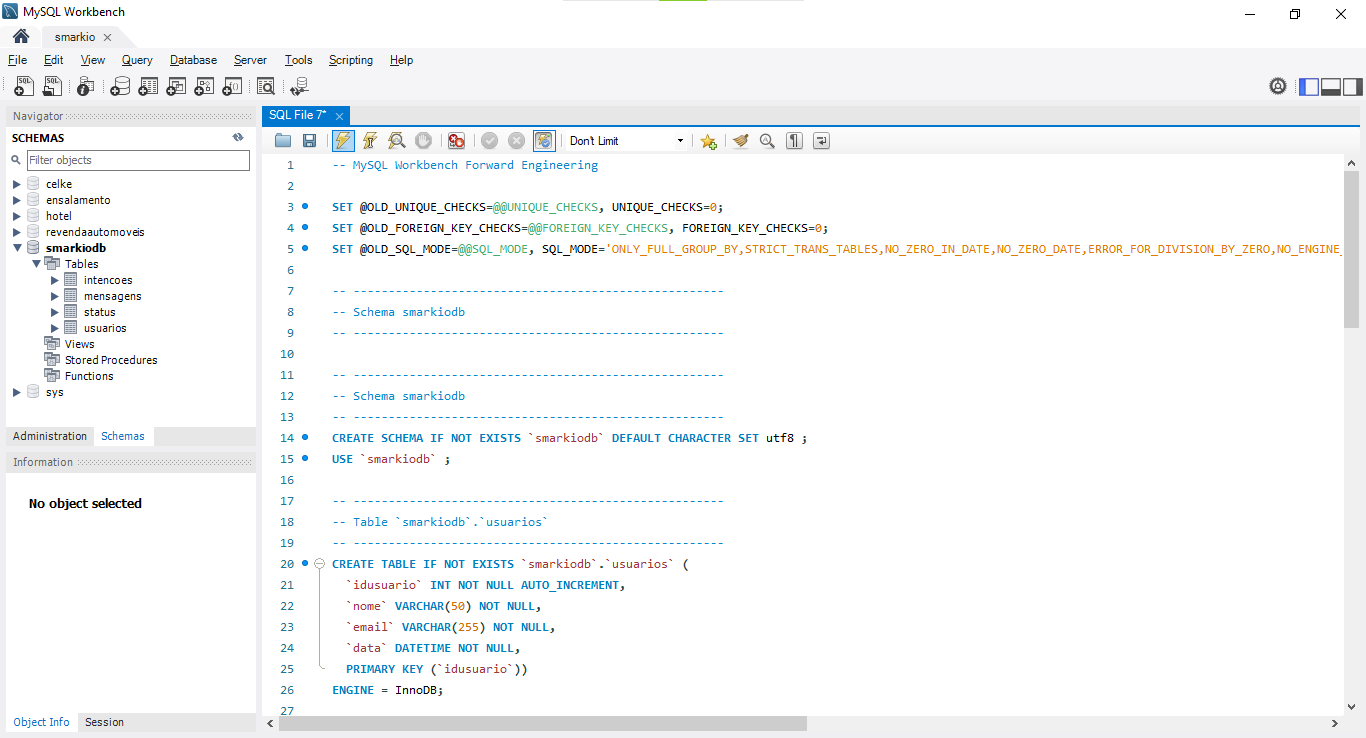Image resolution: width=1366 pixels, height=738 pixels.
Task: Create a new function icon
Action: point(232,86)
